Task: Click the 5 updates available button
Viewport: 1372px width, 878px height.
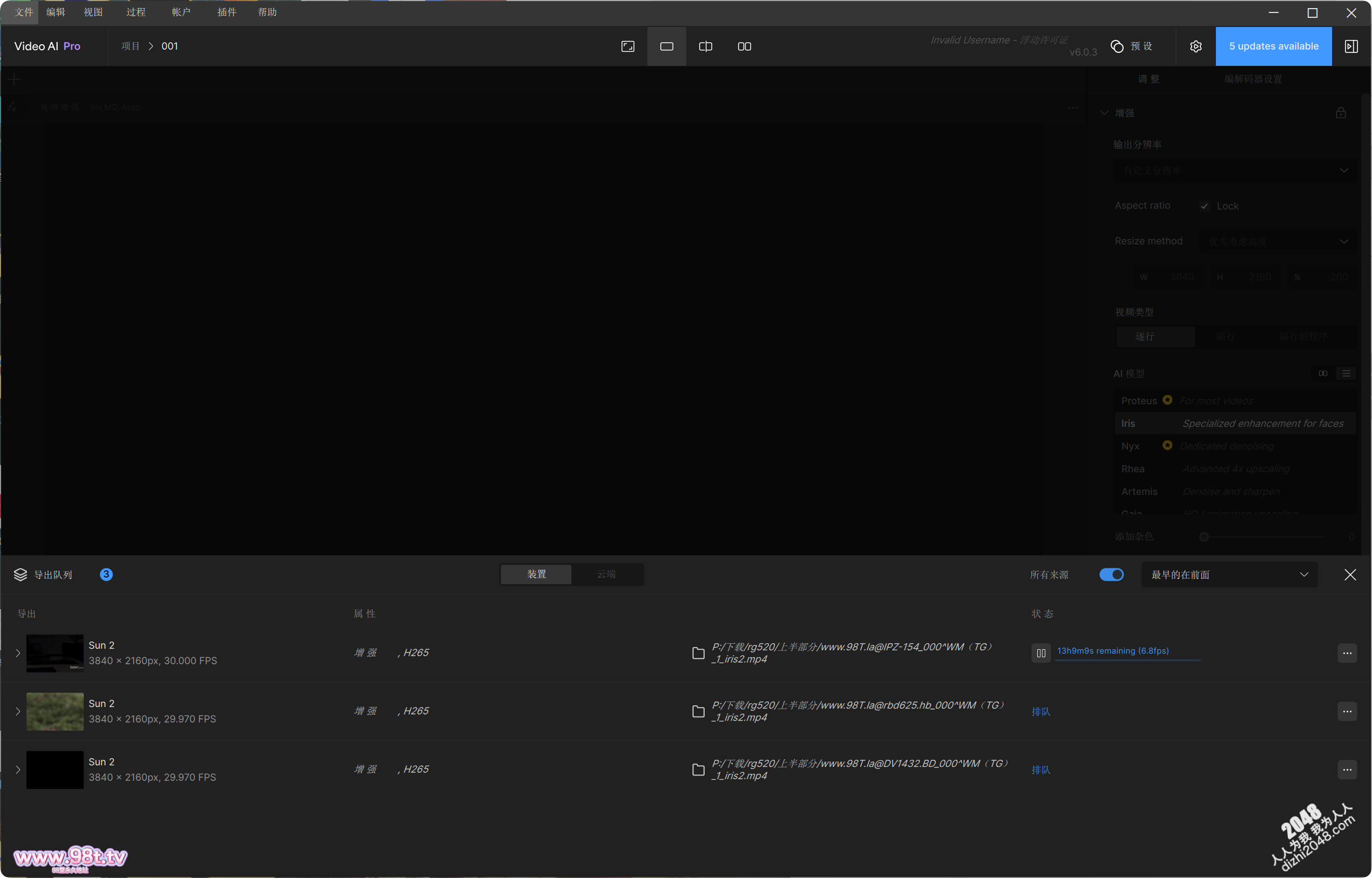Action: 1273,46
